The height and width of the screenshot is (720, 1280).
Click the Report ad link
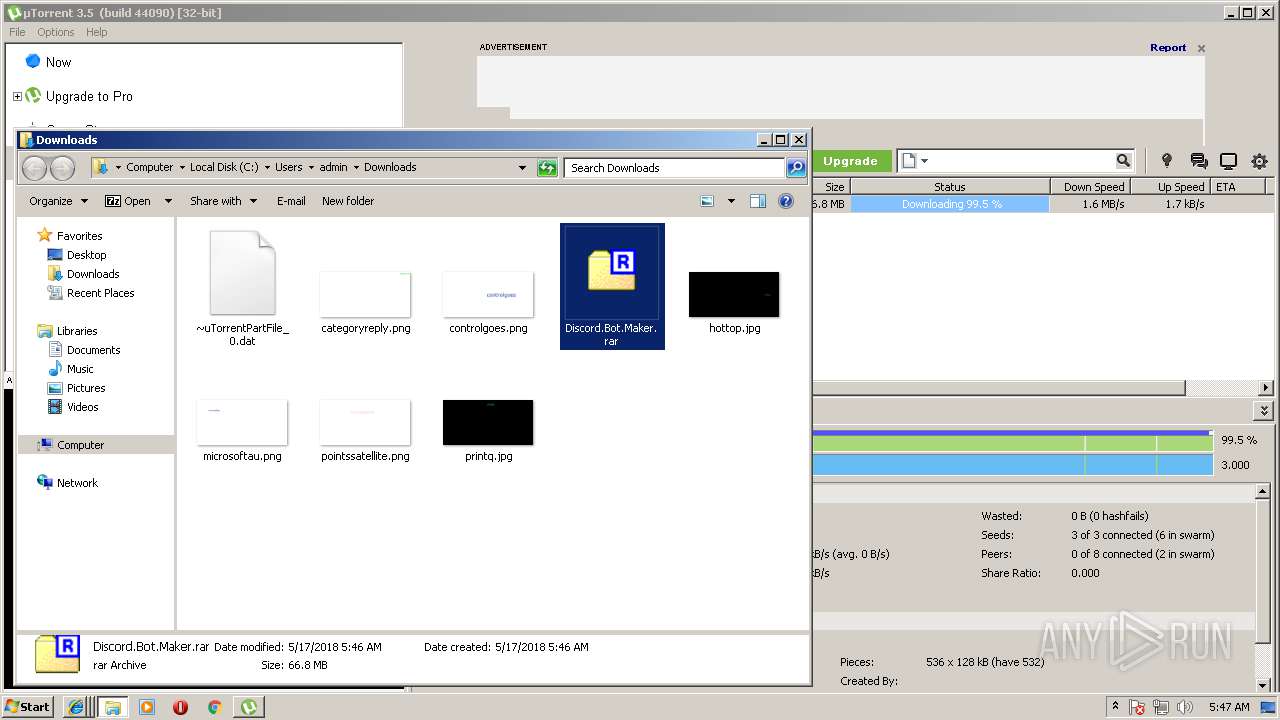(x=1168, y=48)
